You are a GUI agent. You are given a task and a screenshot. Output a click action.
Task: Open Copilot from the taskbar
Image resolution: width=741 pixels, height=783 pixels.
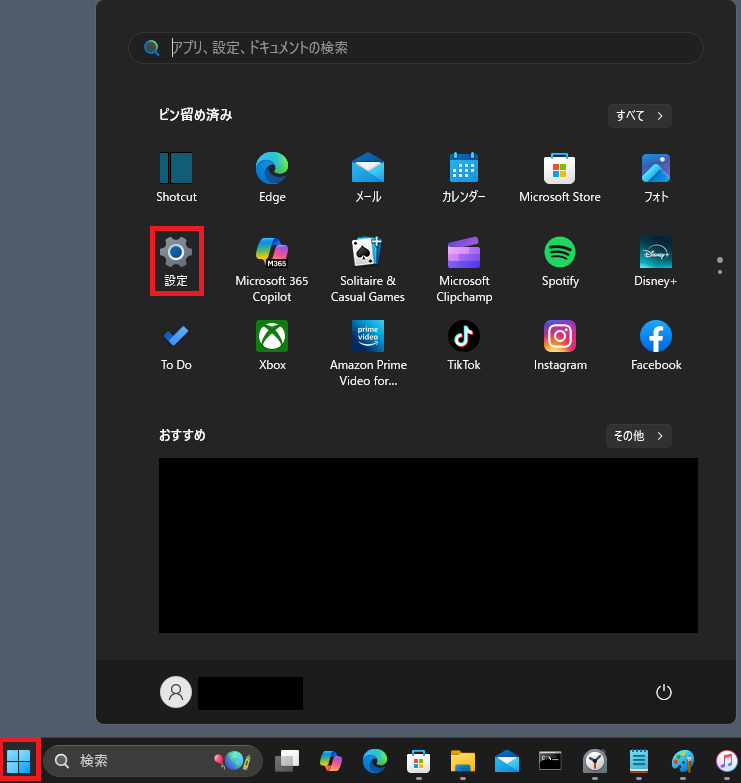(x=331, y=761)
